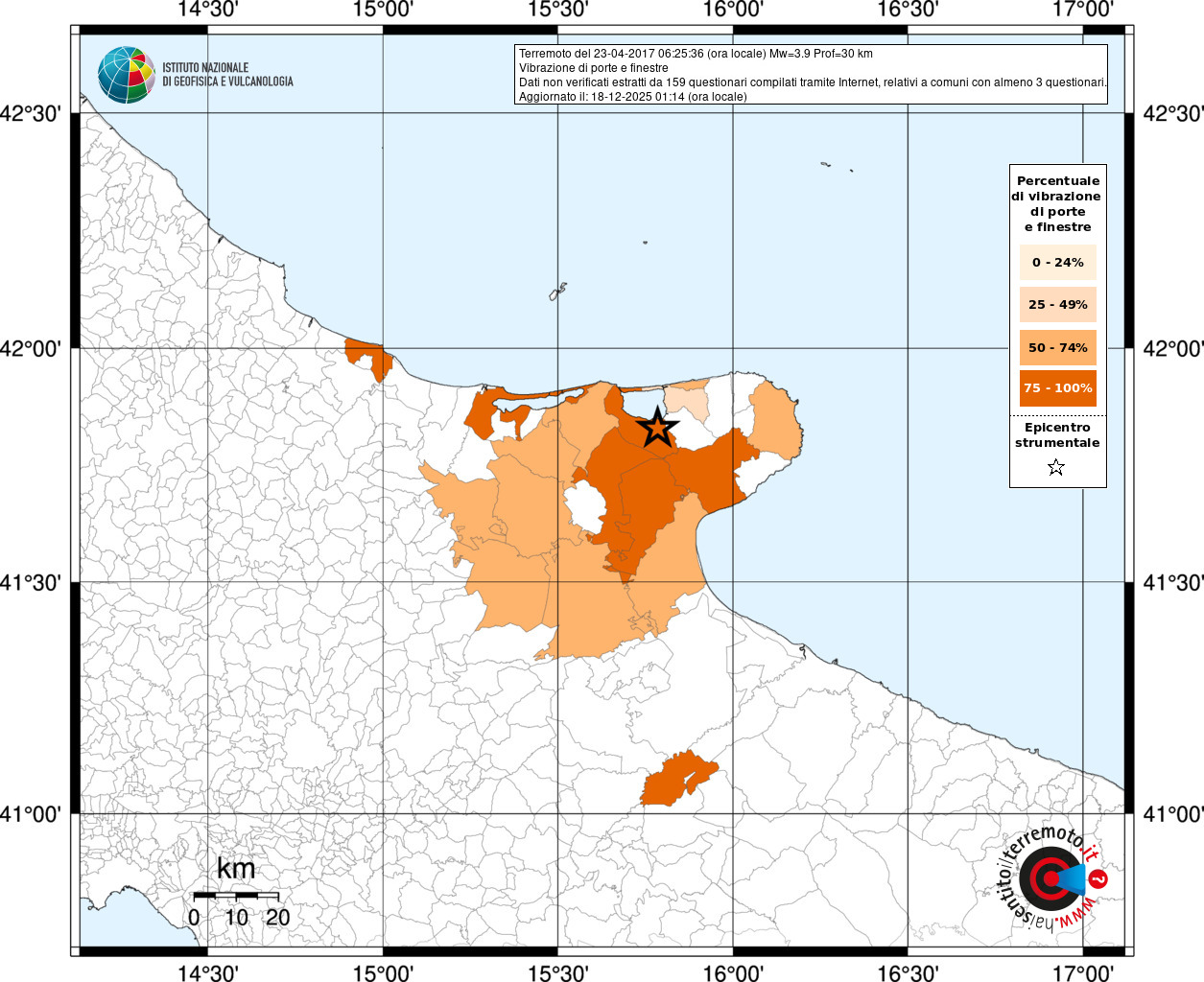
Task: Click the epicenter star on the map
Action: click(x=657, y=427)
